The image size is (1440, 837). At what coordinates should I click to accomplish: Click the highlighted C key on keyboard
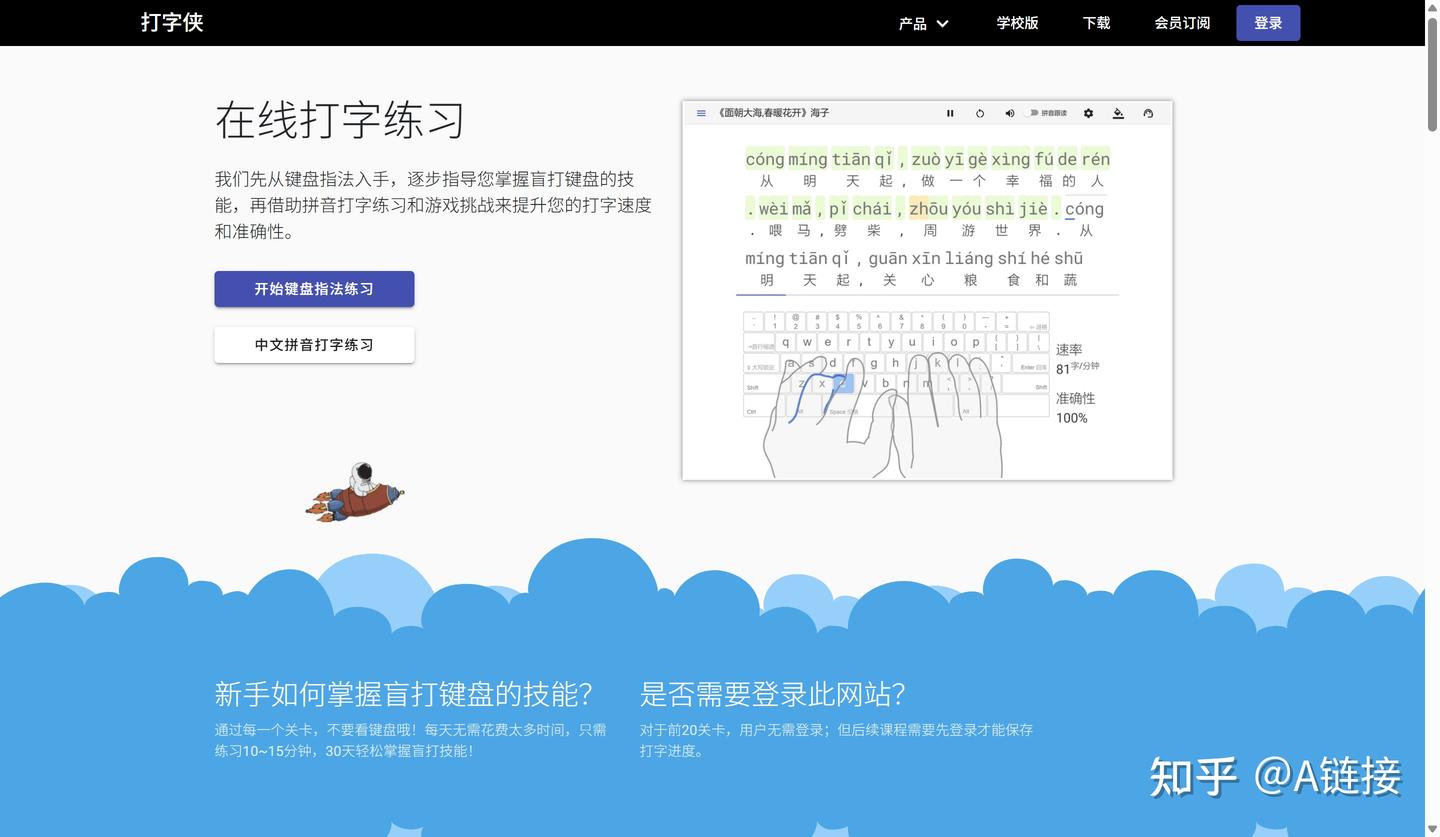pyautogui.click(x=843, y=383)
